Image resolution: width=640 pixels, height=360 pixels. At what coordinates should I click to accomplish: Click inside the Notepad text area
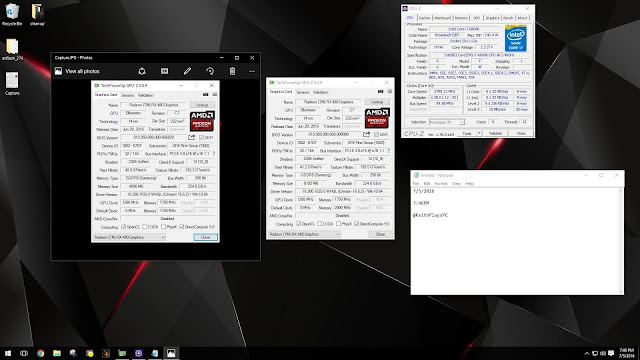[x=516, y=241]
